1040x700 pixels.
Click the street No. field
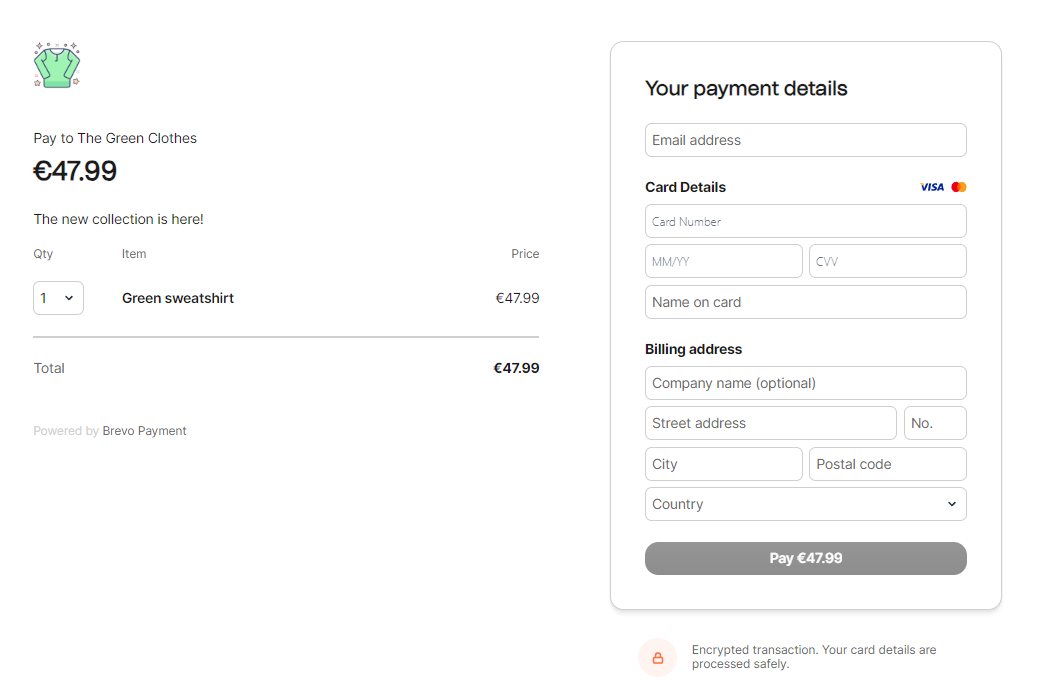coord(935,423)
